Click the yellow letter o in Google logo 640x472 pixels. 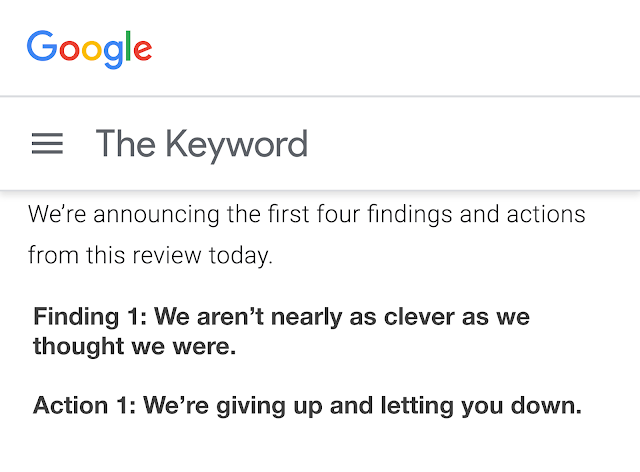91,51
